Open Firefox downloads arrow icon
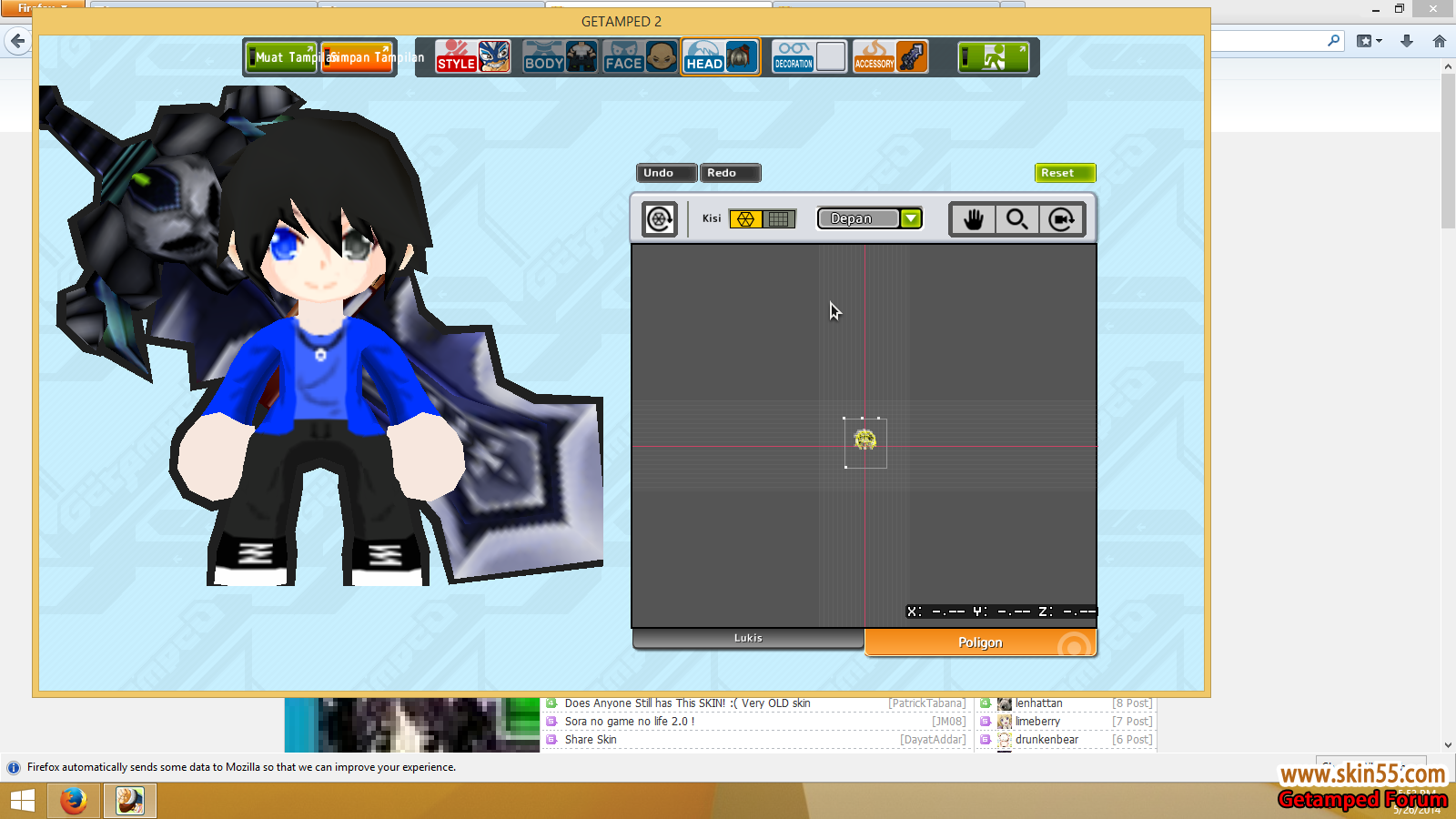 pyautogui.click(x=1407, y=41)
